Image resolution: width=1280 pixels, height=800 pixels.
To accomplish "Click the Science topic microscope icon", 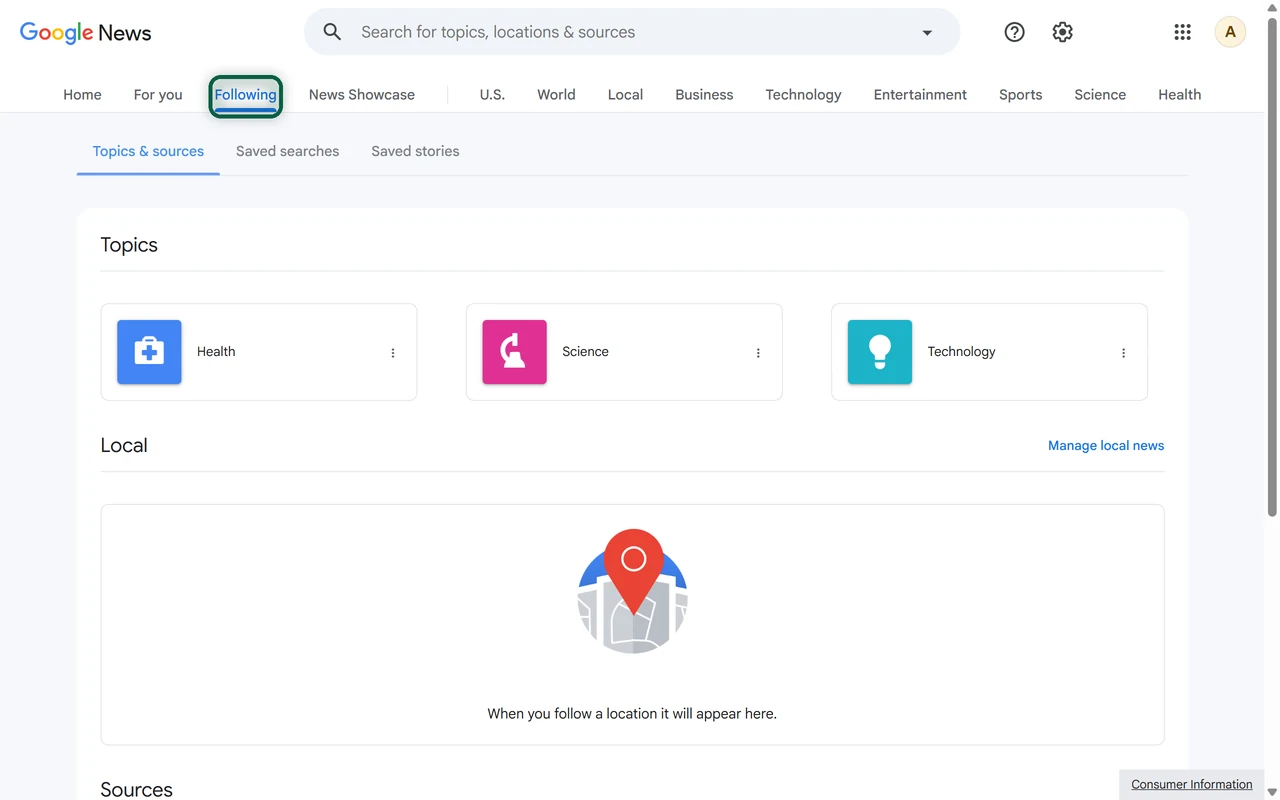I will click(x=514, y=352).
